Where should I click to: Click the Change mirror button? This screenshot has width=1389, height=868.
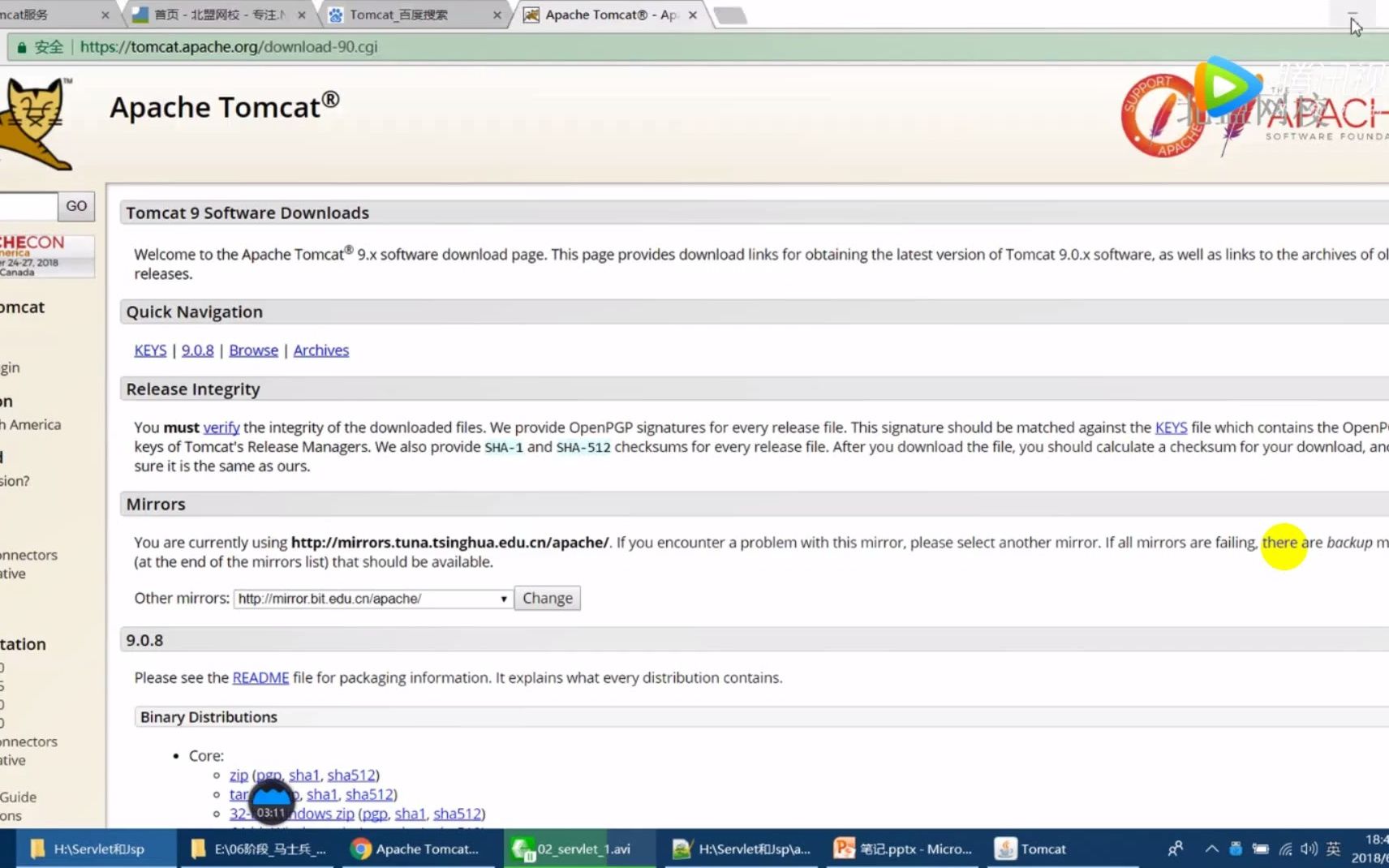(547, 598)
